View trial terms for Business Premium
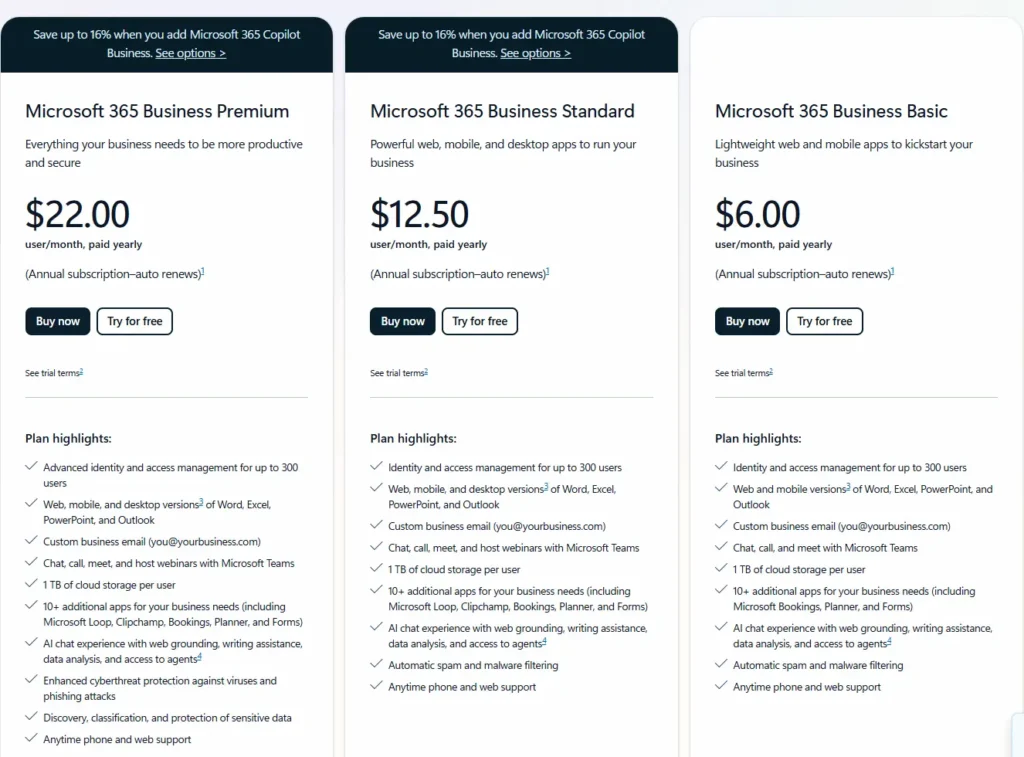This screenshot has height=757, width=1024. coord(52,372)
